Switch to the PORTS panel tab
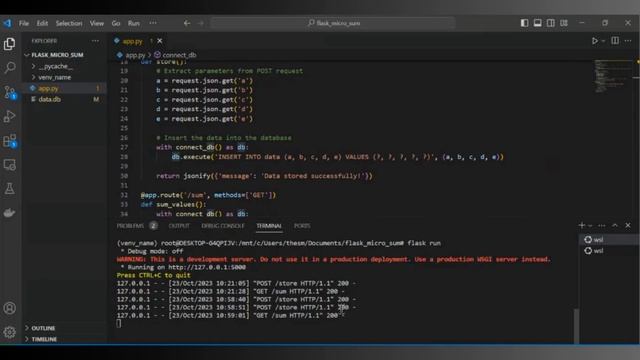640x360 pixels. point(302,226)
